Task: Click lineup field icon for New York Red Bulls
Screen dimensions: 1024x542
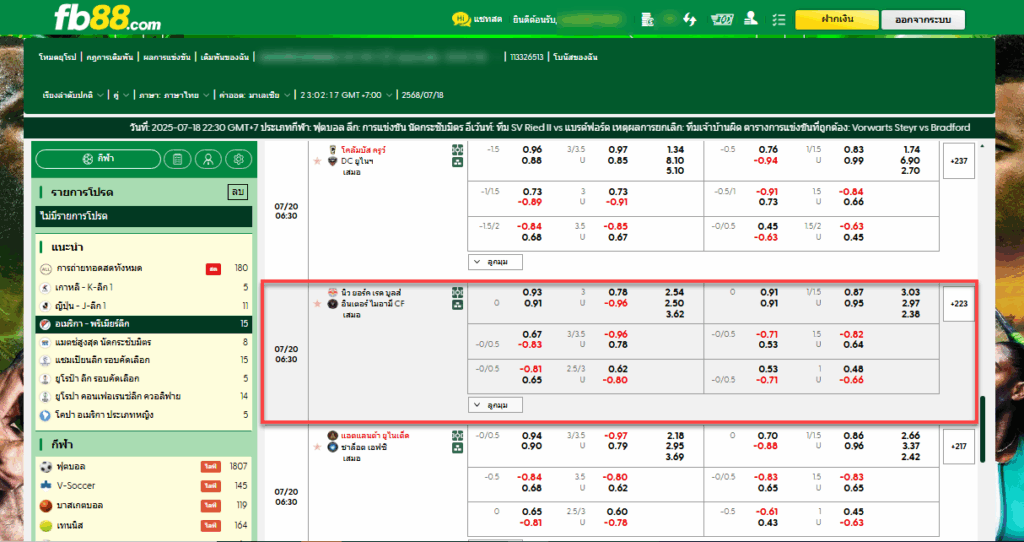Action: tap(458, 293)
